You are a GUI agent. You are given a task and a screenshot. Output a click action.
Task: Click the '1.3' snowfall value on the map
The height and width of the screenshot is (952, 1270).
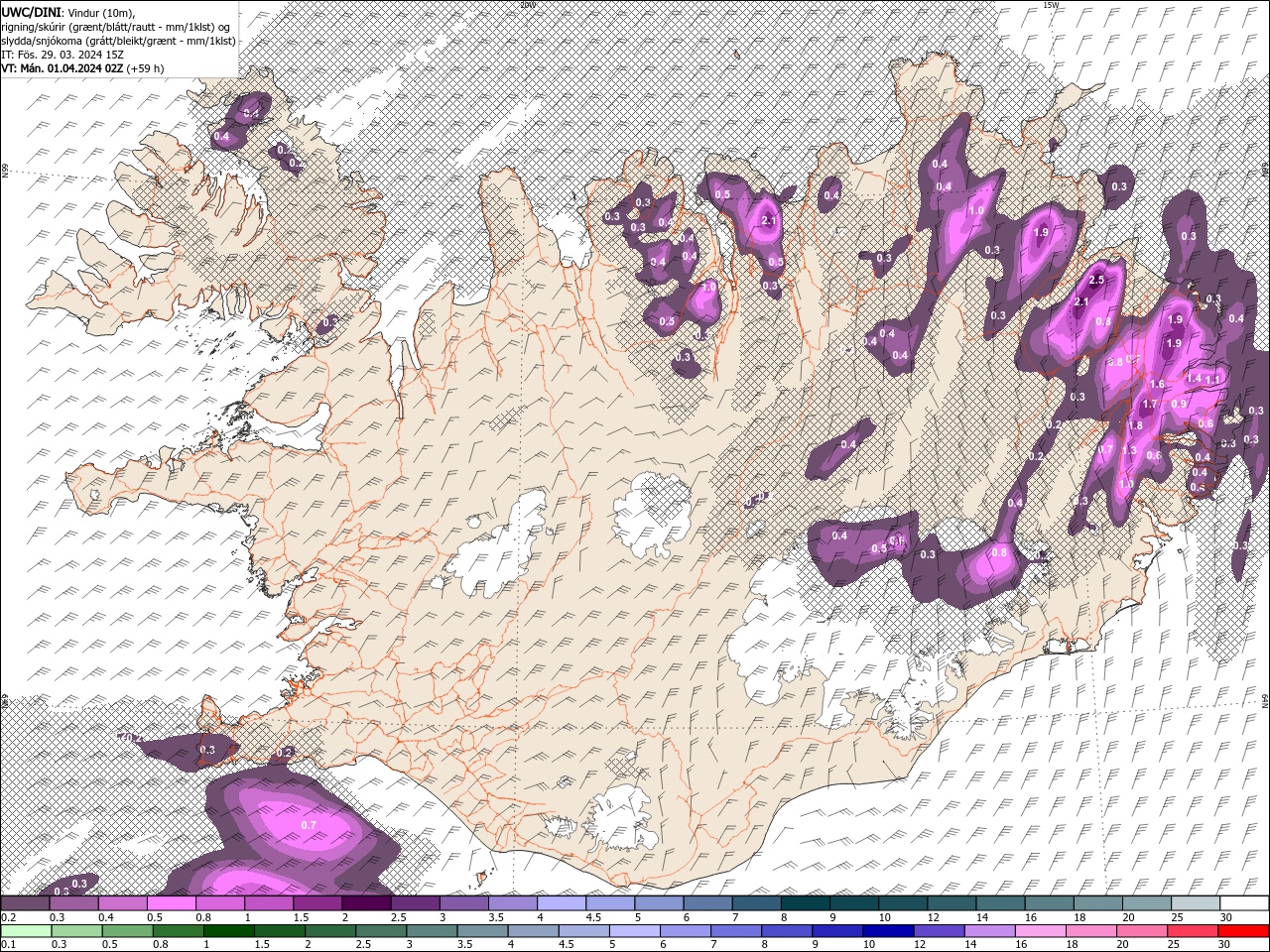[x=1128, y=450]
